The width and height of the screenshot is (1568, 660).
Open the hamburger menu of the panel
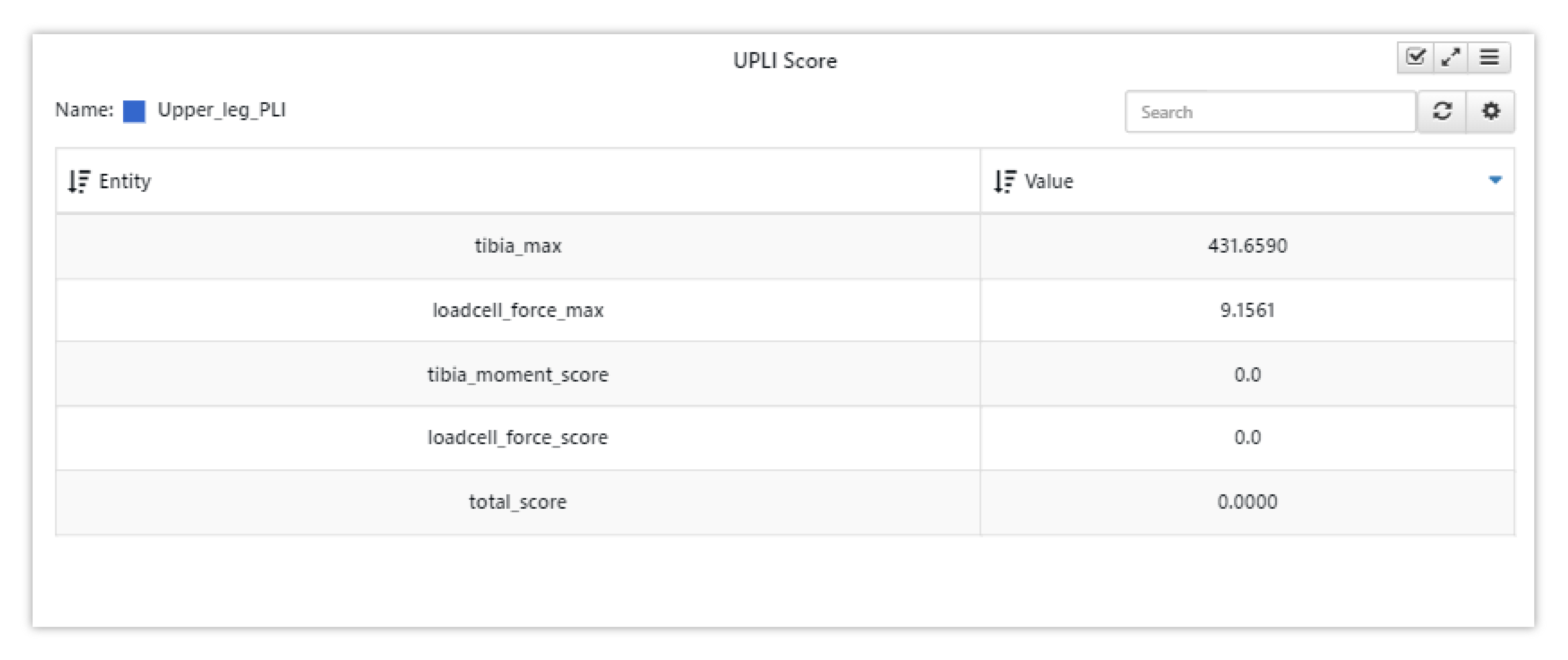coord(1489,58)
